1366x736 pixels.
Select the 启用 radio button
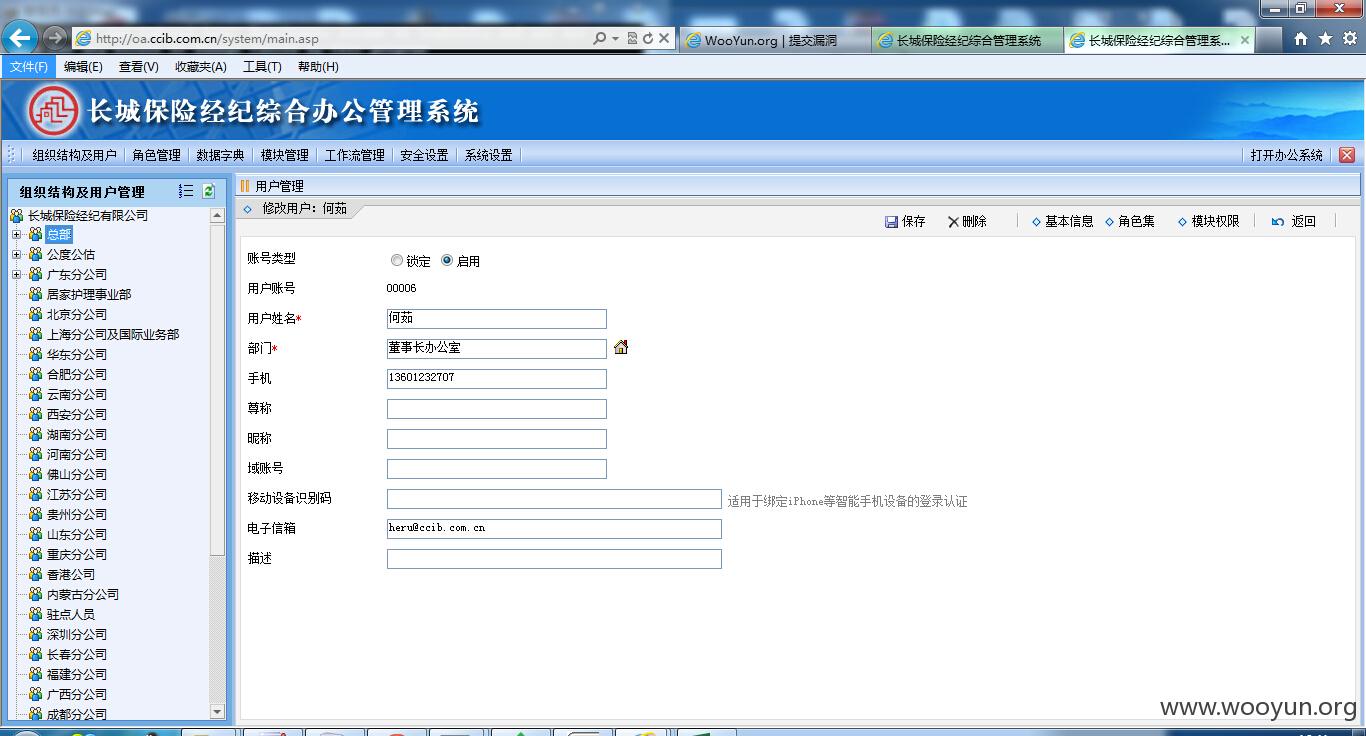pyautogui.click(x=447, y=260)
